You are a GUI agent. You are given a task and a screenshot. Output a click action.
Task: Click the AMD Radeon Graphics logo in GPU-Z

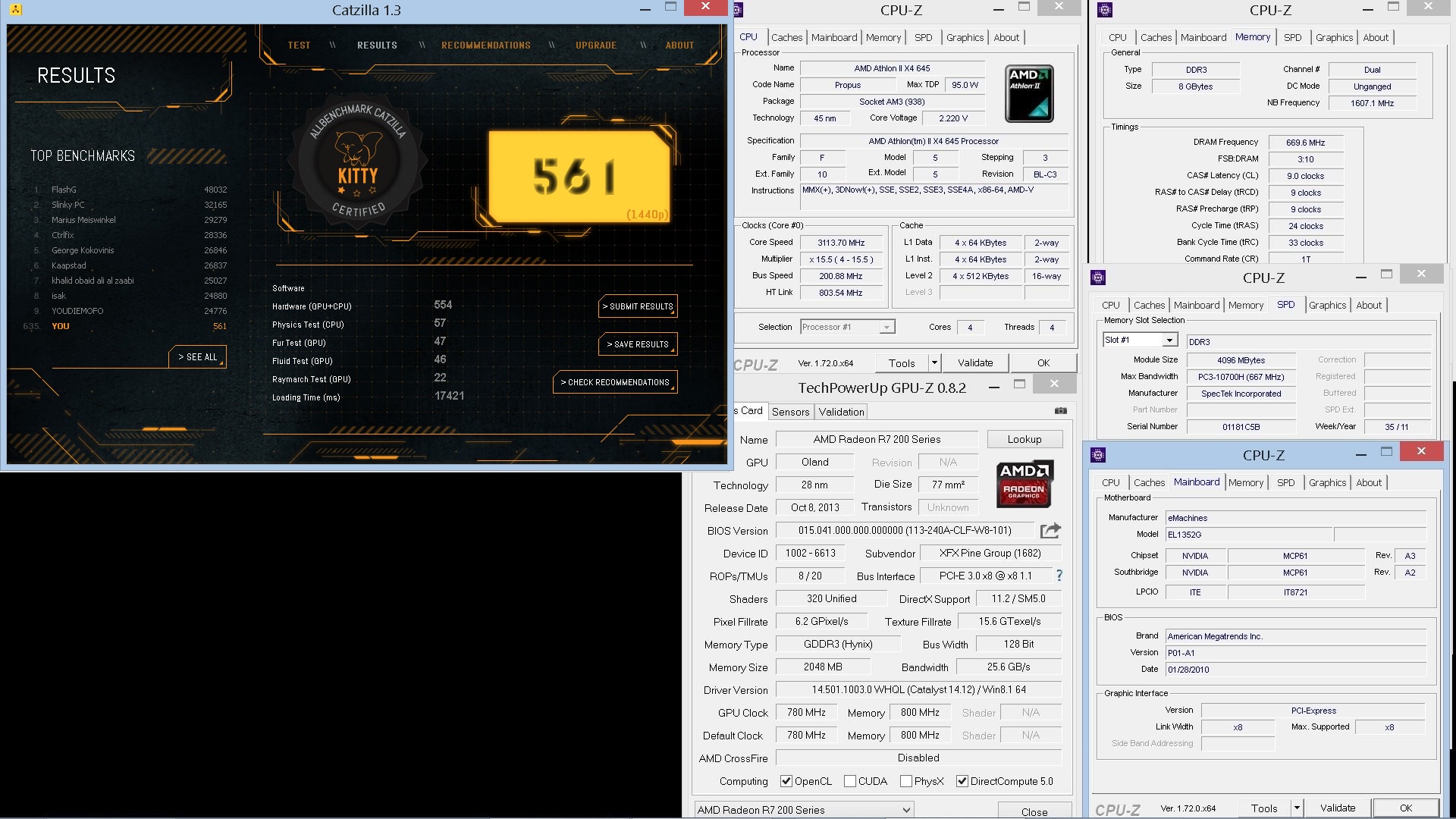click(1024, 483)
